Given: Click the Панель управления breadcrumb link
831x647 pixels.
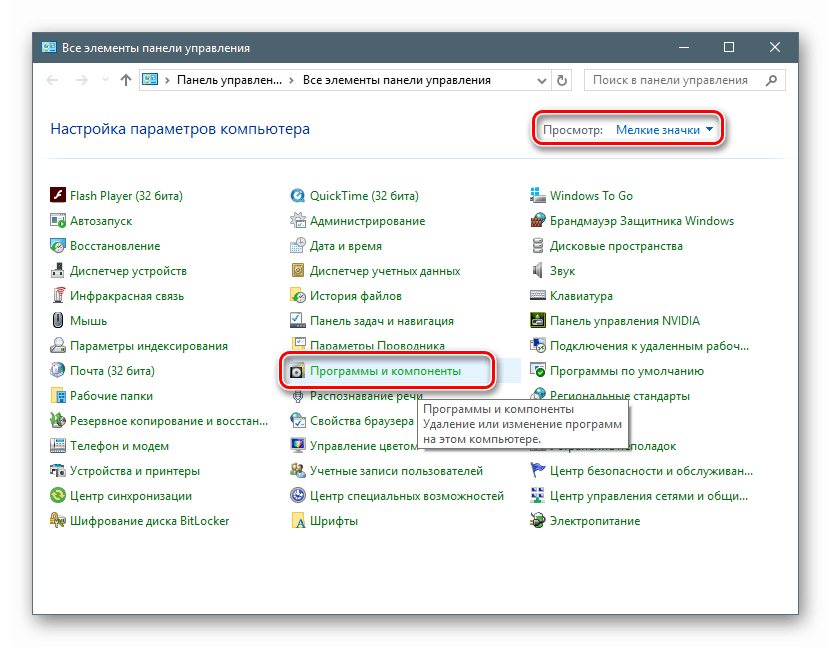Looking at the screenshot, I should coord(231,80).
